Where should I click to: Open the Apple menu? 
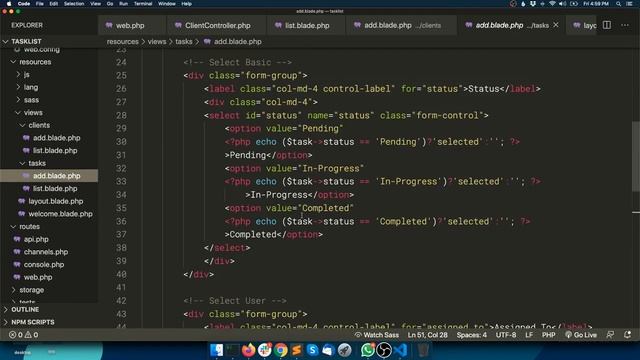pos(9,4)
